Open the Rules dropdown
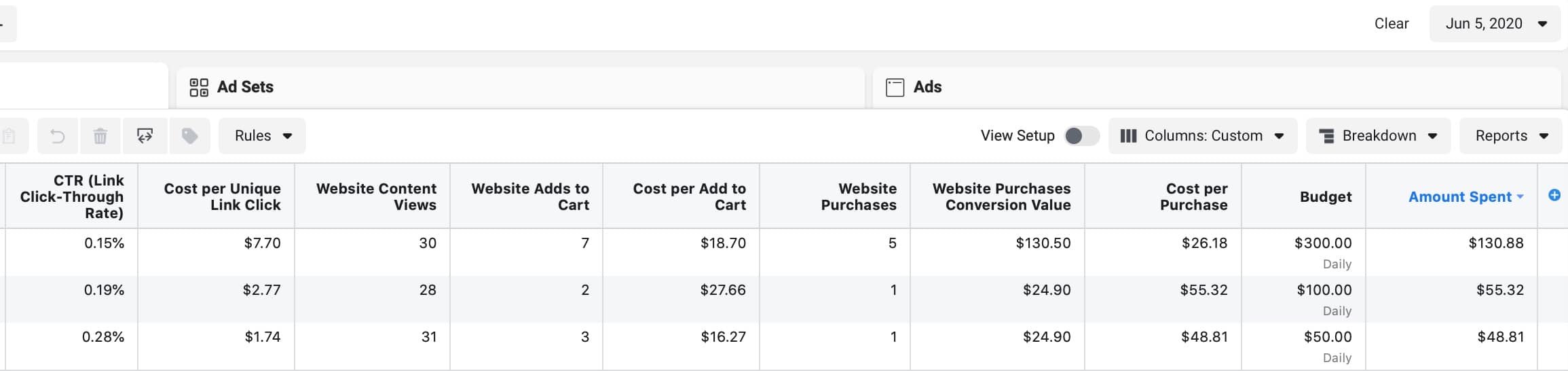The height and width of the screenshot is (371, 1568). click(262, 136)
